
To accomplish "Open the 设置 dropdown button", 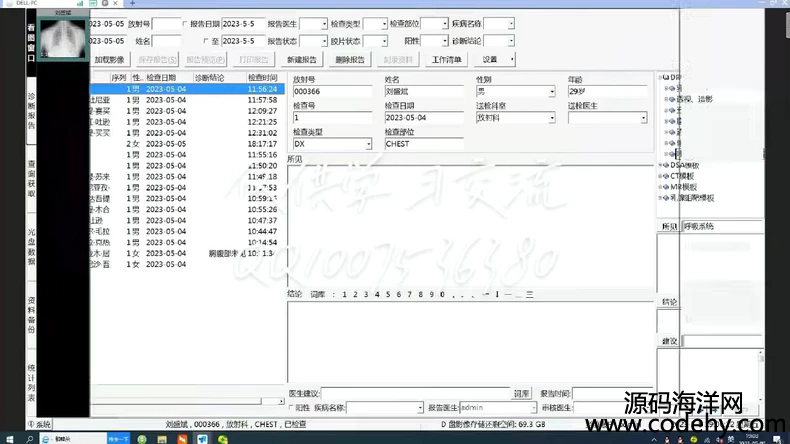I will (x=495, y=59).
